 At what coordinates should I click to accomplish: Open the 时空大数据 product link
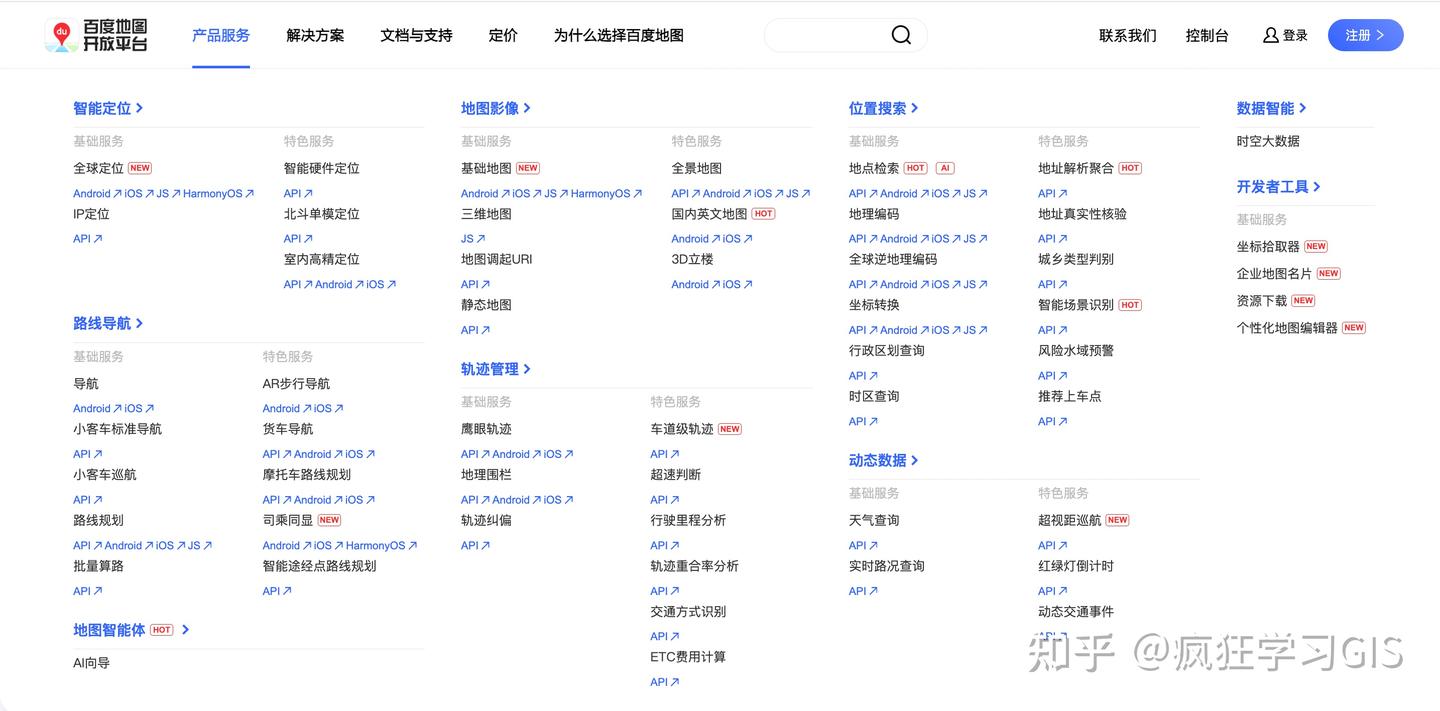[x=1268, y=141]
